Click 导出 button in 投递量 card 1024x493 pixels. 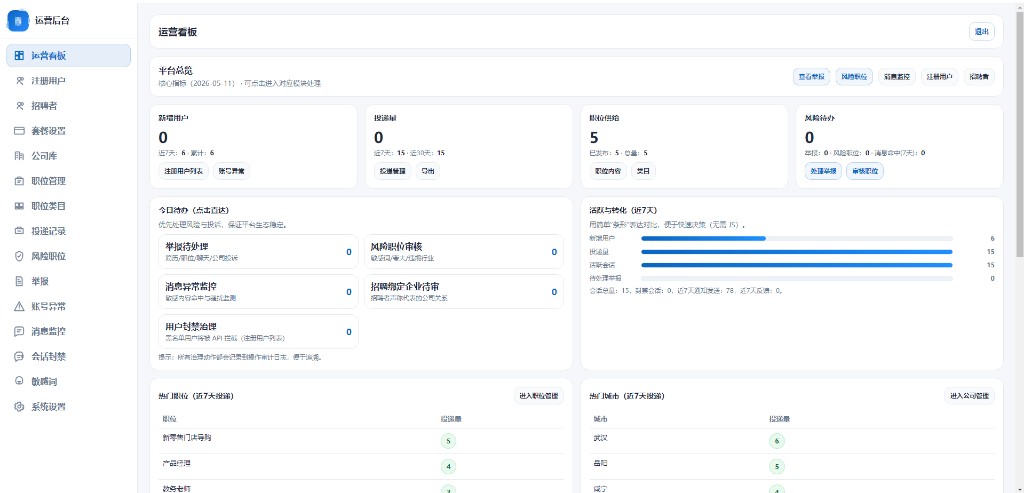tap(428, 171)
